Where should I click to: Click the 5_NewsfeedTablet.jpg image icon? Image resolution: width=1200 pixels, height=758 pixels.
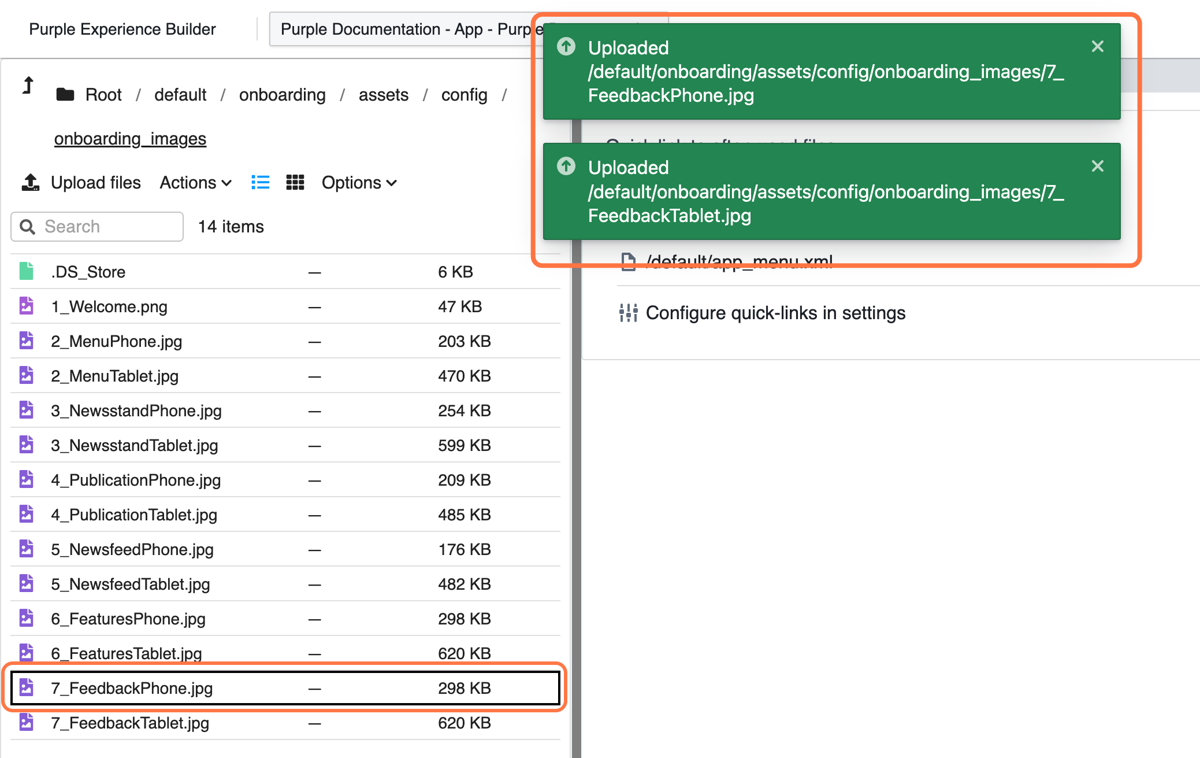point(27,584)
